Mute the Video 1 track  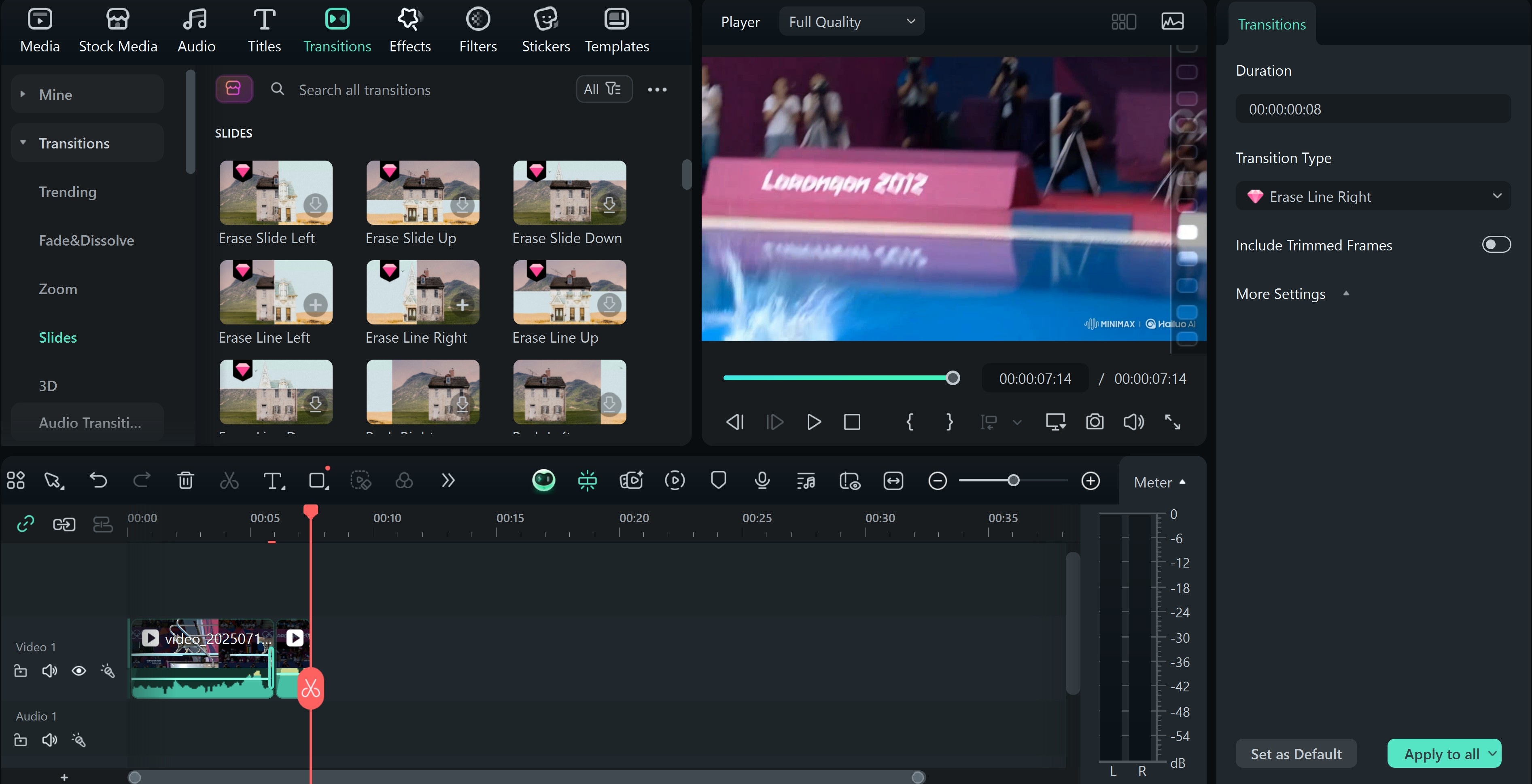coord(49,670)
